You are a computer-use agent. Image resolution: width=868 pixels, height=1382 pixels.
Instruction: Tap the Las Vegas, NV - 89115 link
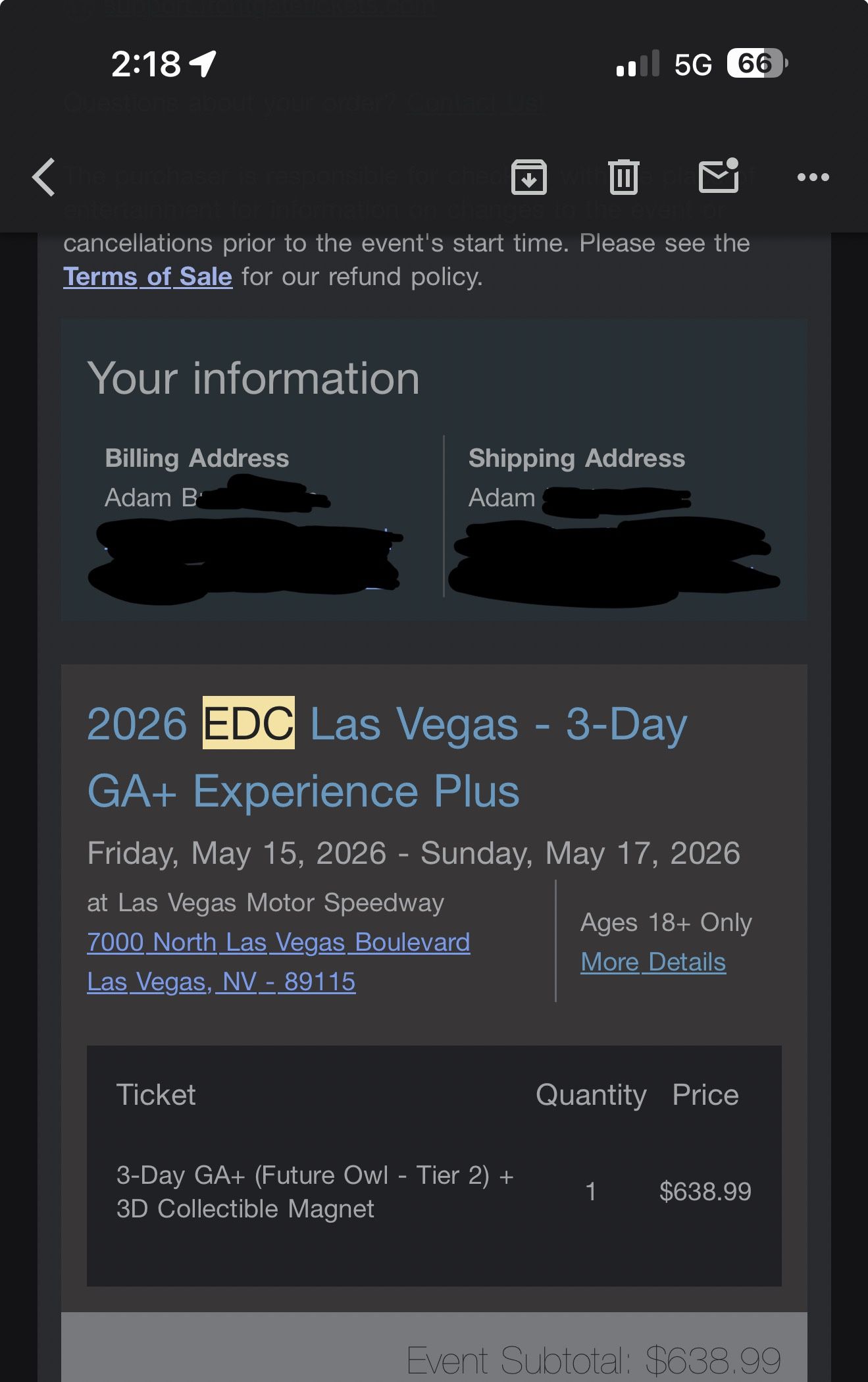[x=221, y=982]
